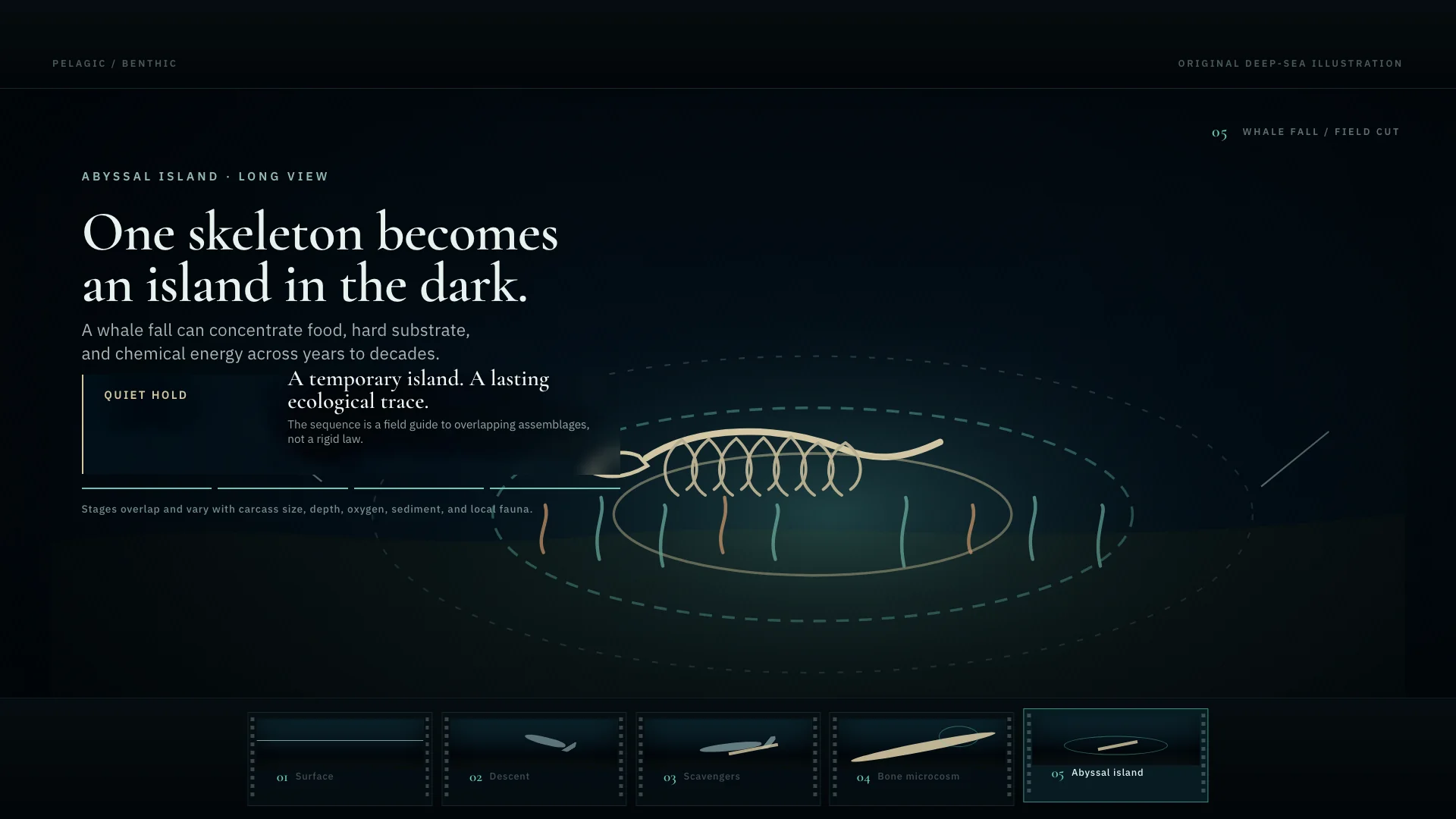Click the ORIGINAL DEEP-SEA ILLUSTRATION header text
The height and width of the screenshot is (819, 1456).
click(x=1290, y=64)
